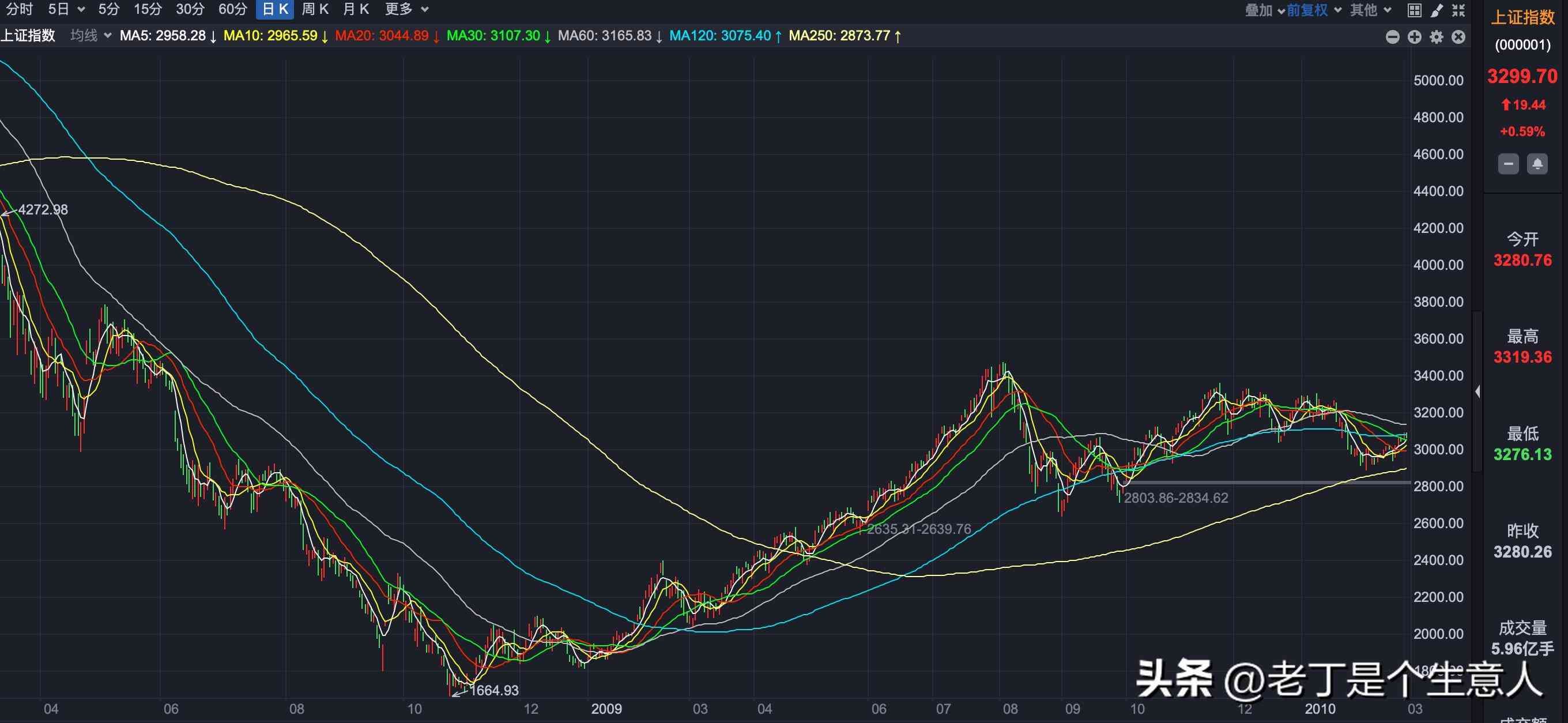Viewport: 1568px width, 723px height.
Task: Select the 60分 interval
Action: 232,9
